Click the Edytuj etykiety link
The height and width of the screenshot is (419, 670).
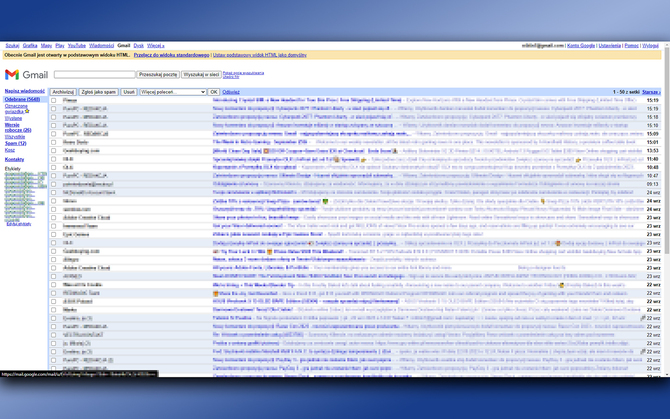(x=19, y=224)
